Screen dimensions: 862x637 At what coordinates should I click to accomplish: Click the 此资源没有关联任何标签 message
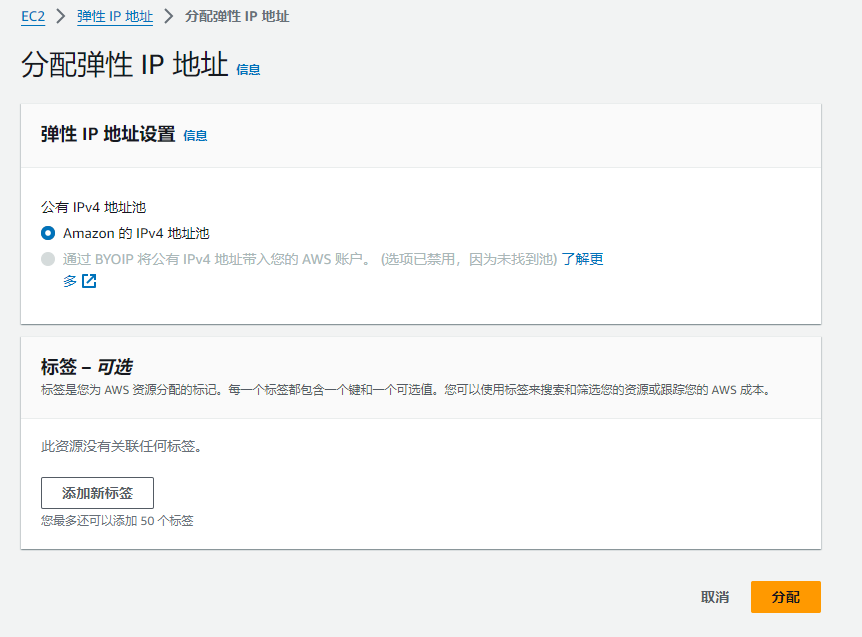[121, 446]
